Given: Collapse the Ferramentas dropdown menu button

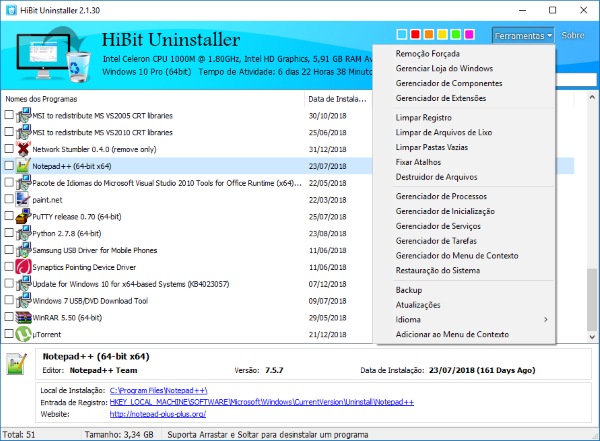Looking at the screenshot, I should tap(523, 36).
